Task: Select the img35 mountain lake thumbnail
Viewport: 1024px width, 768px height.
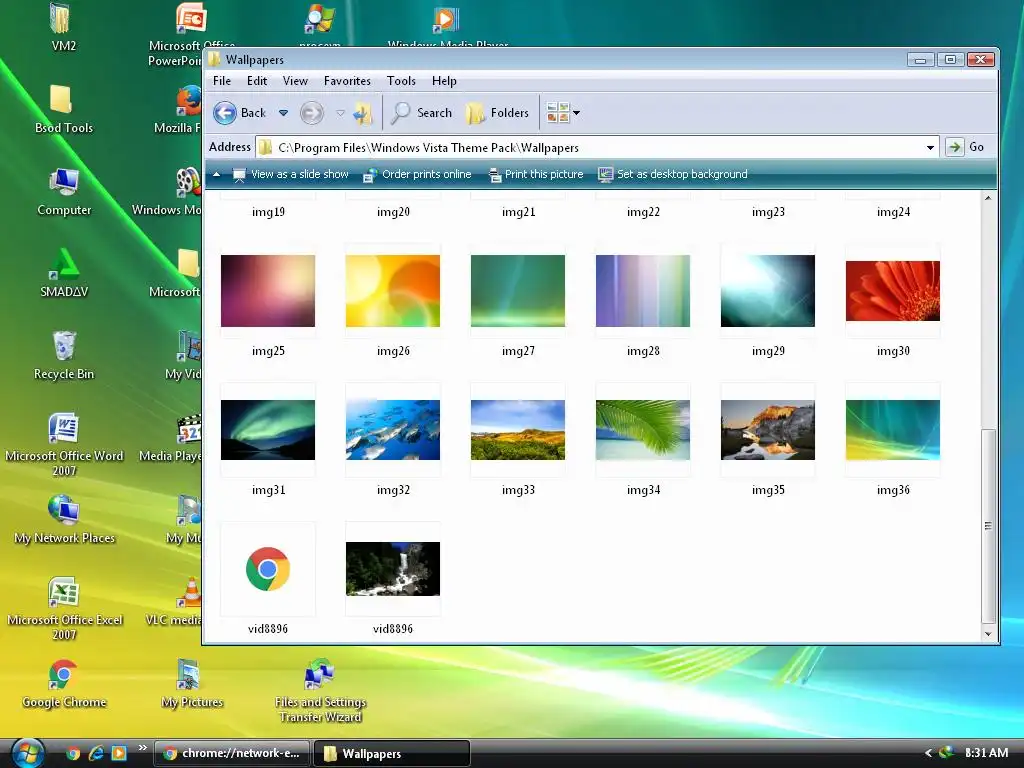Action: [768, 430]
